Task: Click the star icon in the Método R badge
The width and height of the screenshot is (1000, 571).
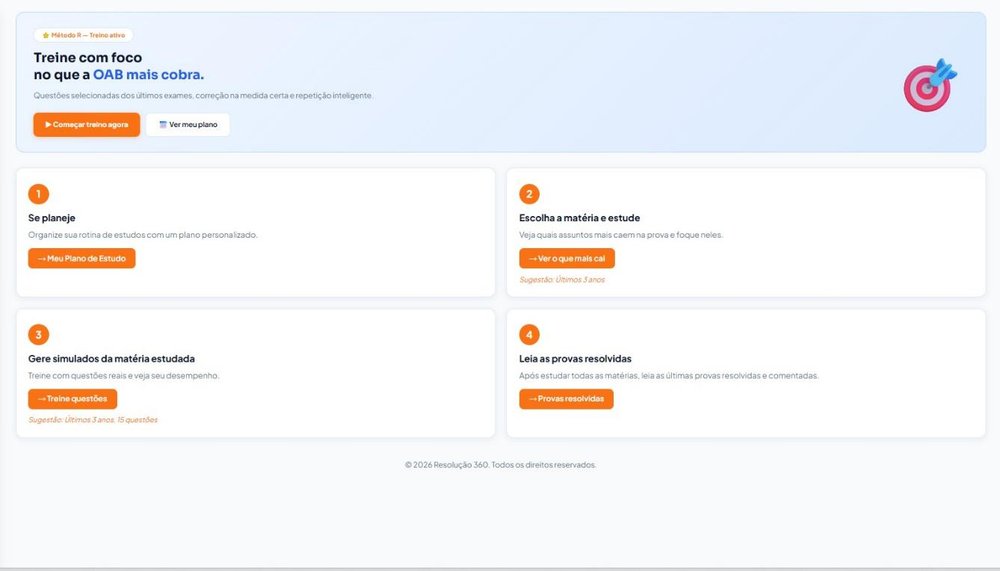Action: click(46, 35)
